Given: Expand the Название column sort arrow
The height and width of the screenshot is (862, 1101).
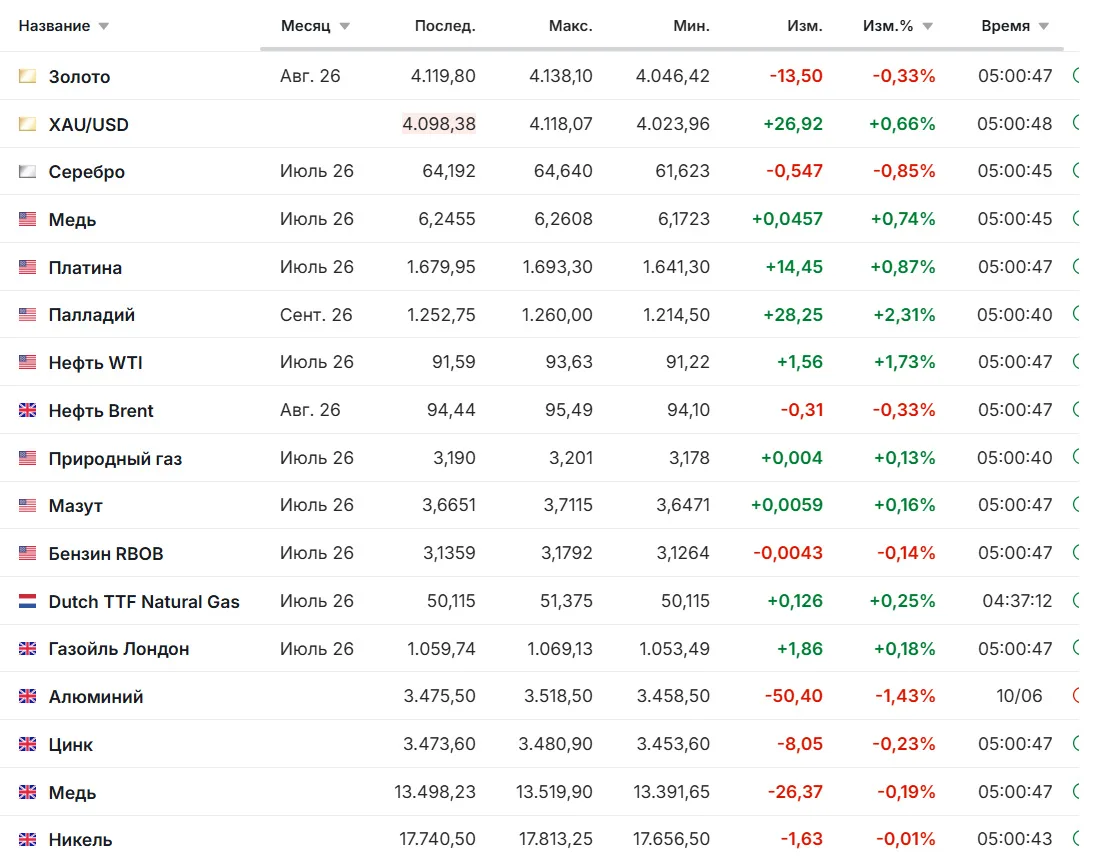Looking at the screenshot, I should click(x=104, y=27).
